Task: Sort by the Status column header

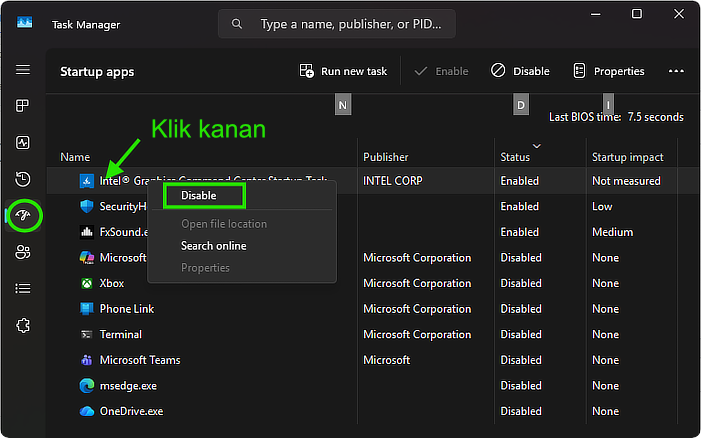Action: [515, 157]
